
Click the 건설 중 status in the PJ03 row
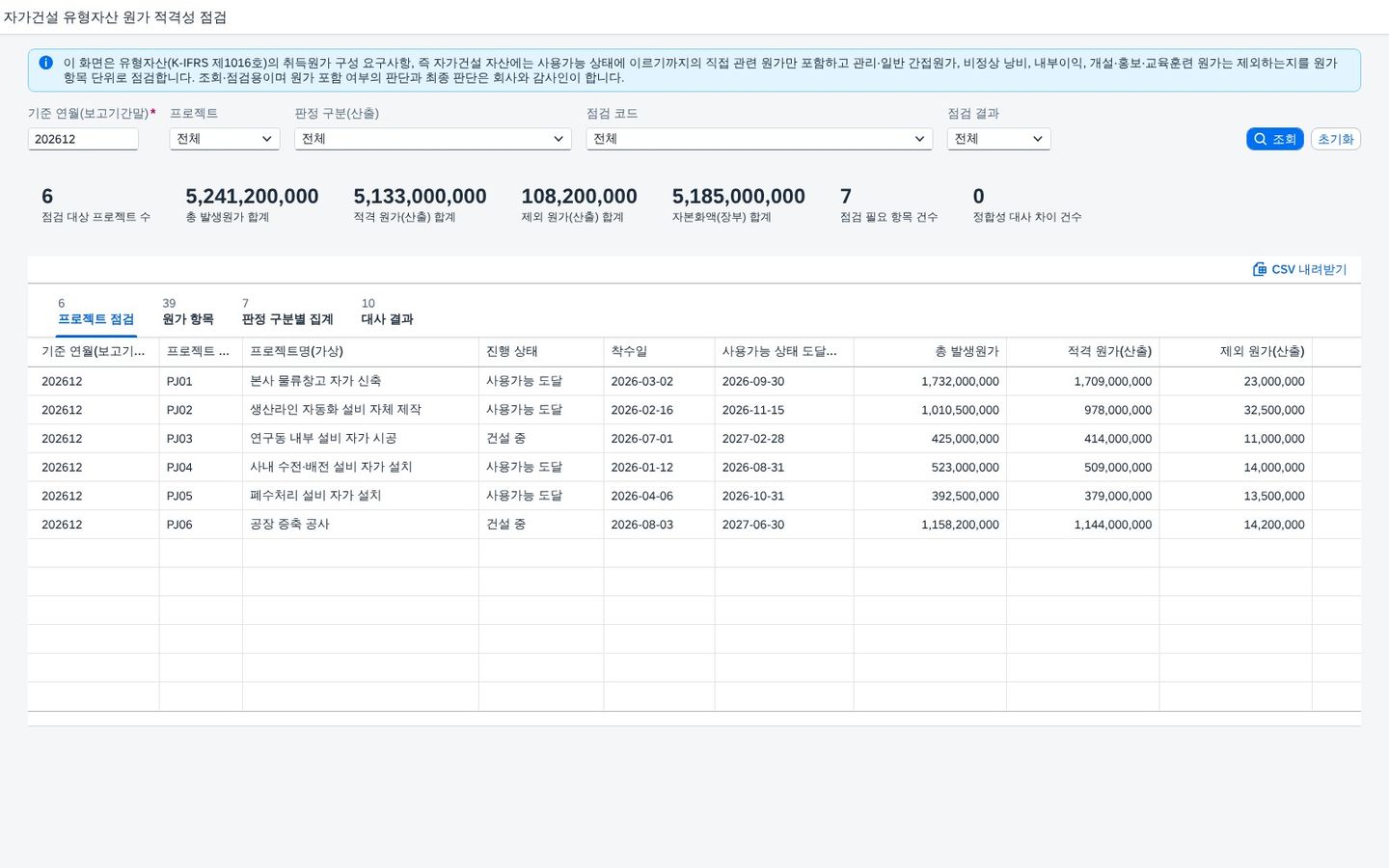[x=505, y=439]
